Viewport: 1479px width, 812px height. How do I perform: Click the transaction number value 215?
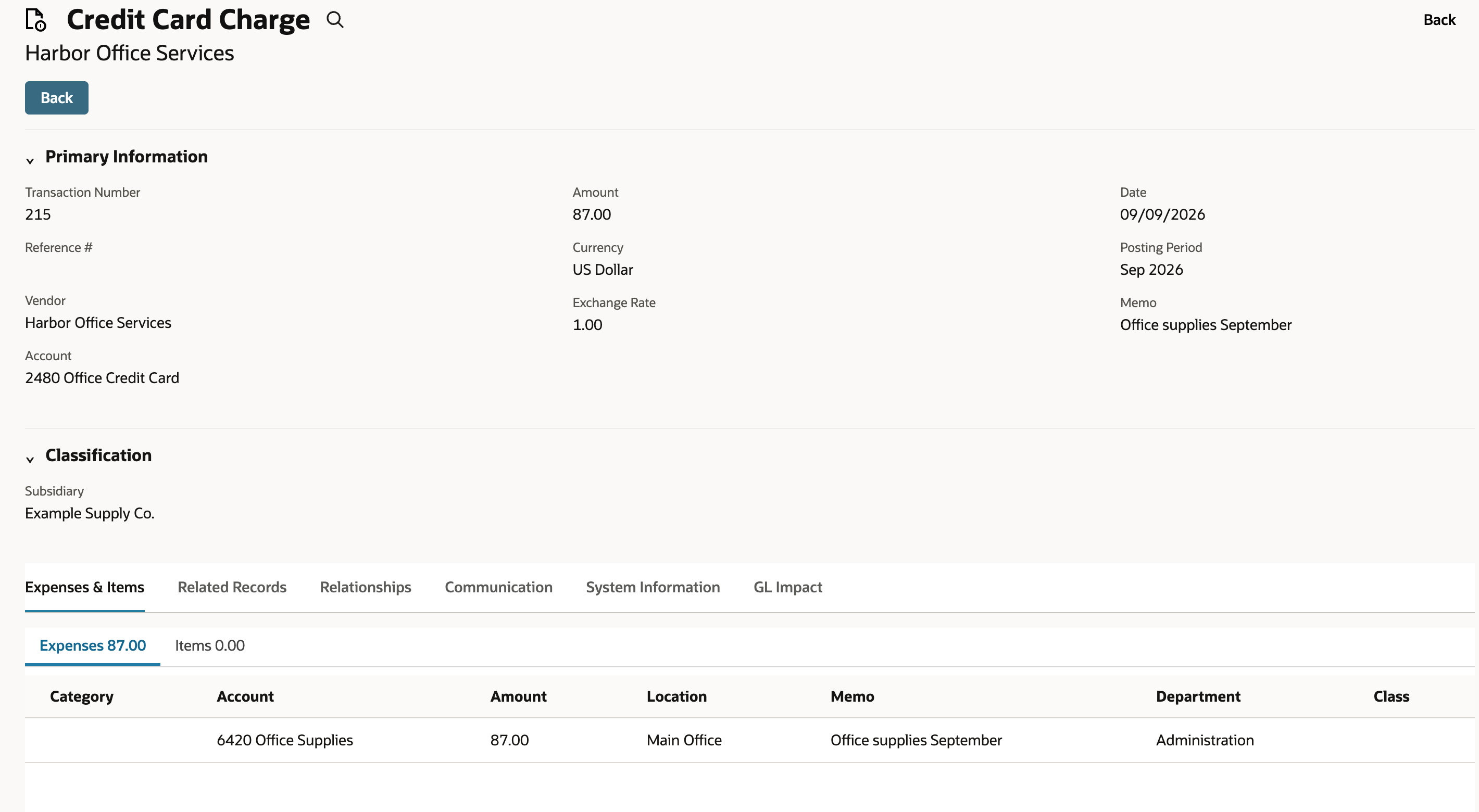[x=38, y=214]
